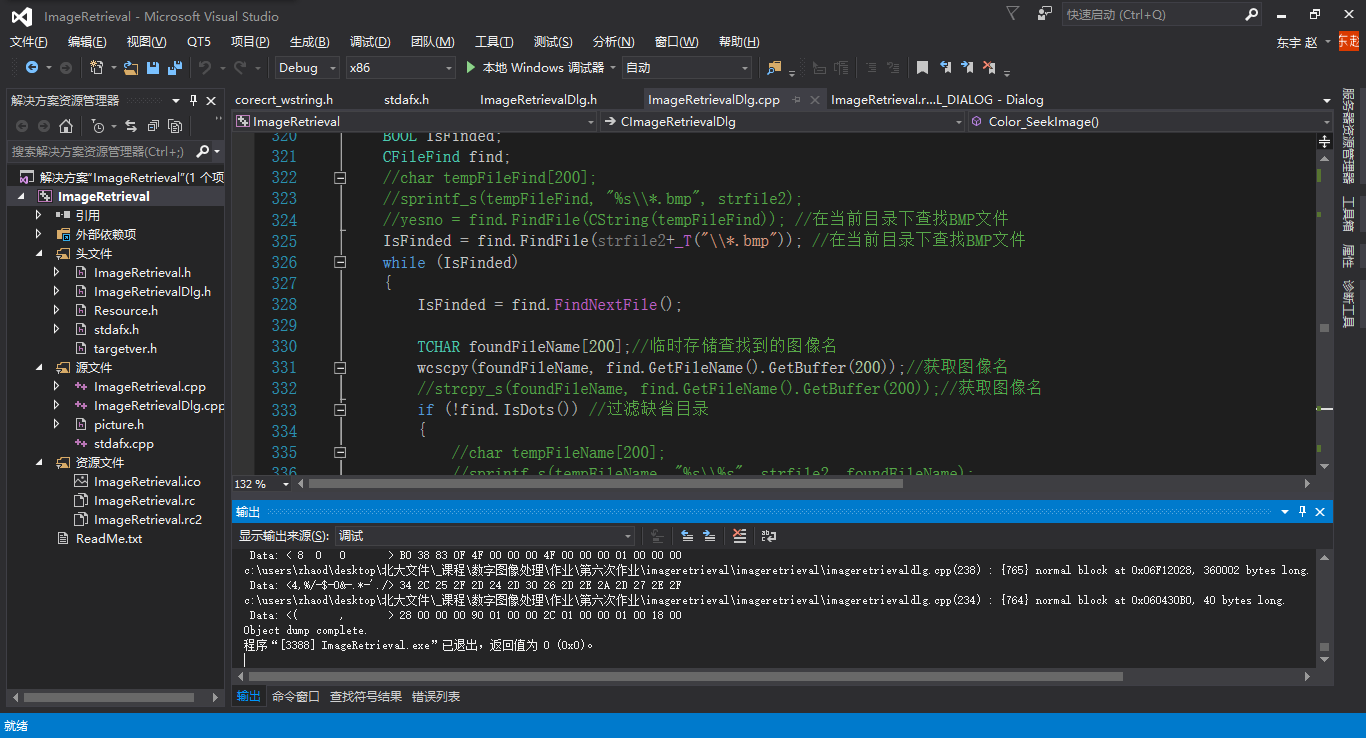Viewport: 1366px width, 738px height.
Task: Toggle word wrap in the Output panel
Action: point(769,536)
